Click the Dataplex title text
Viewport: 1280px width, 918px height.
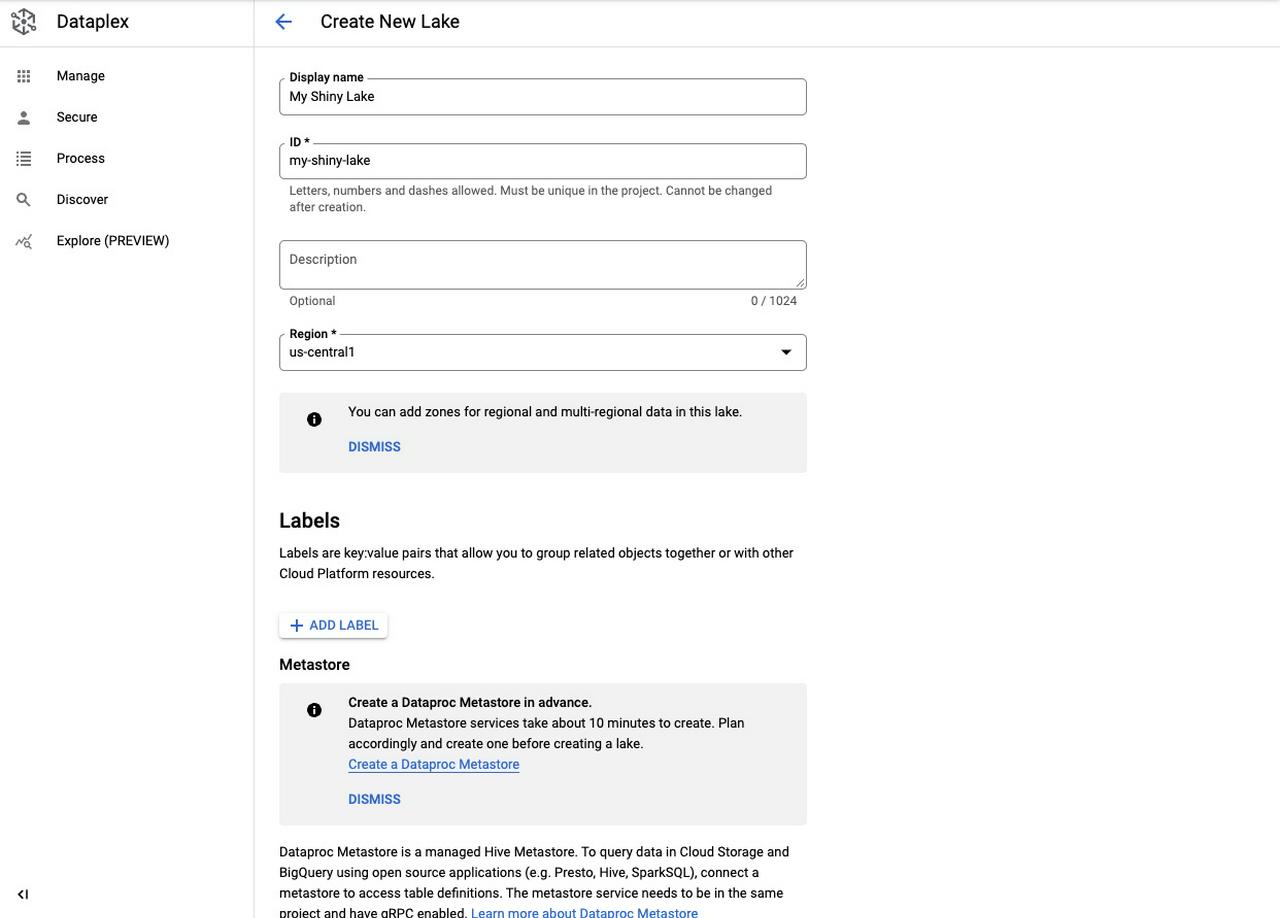(x=93, y=22)
